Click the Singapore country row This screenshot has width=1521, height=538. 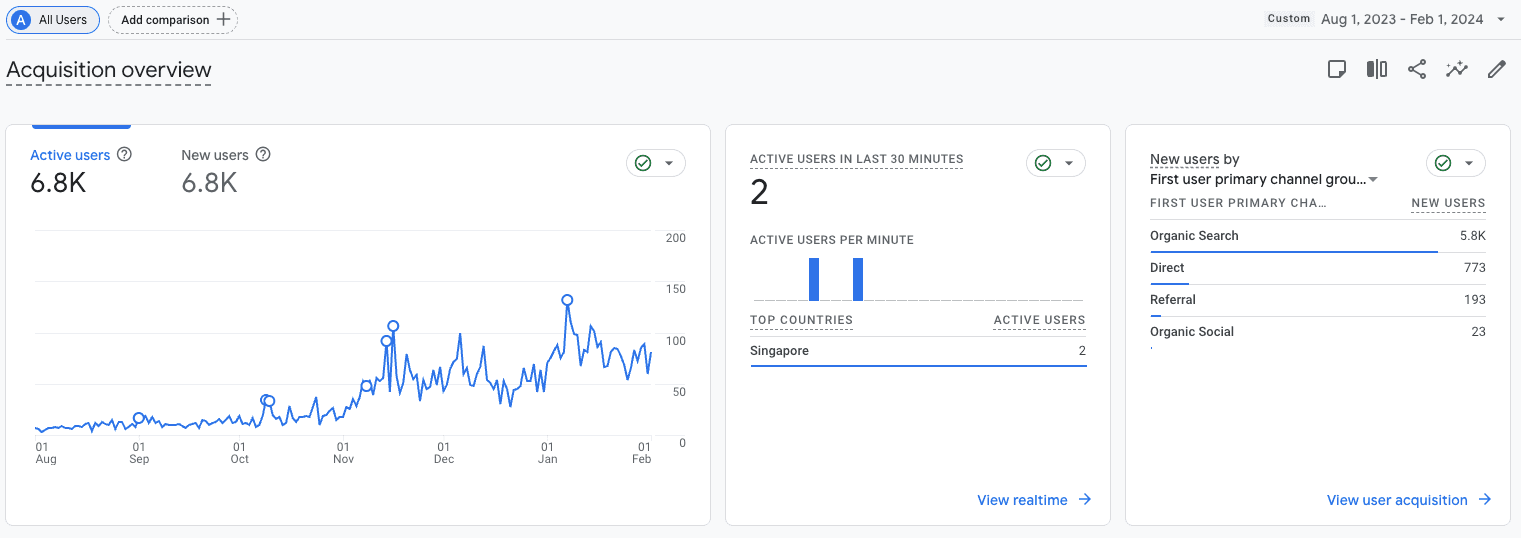pyautogui.click(x=918, y=351)
